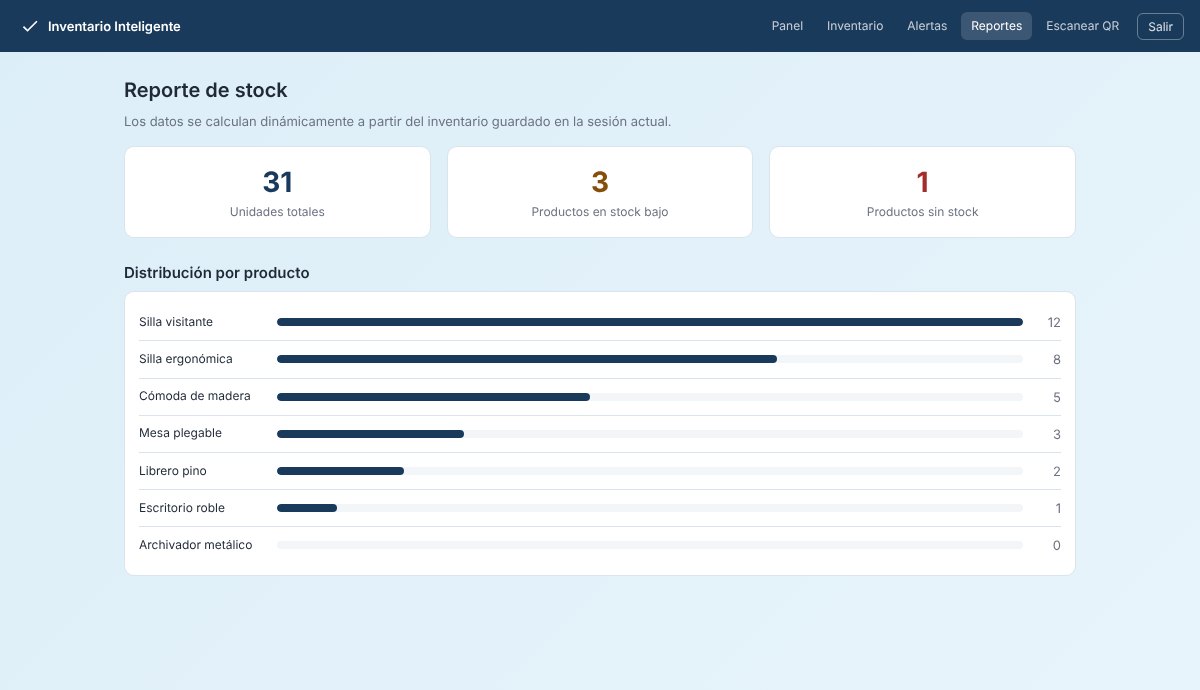The image size is (1200, 690).
Task: Select the Cómoda de madera label
Action: click(x=195, y=396)
